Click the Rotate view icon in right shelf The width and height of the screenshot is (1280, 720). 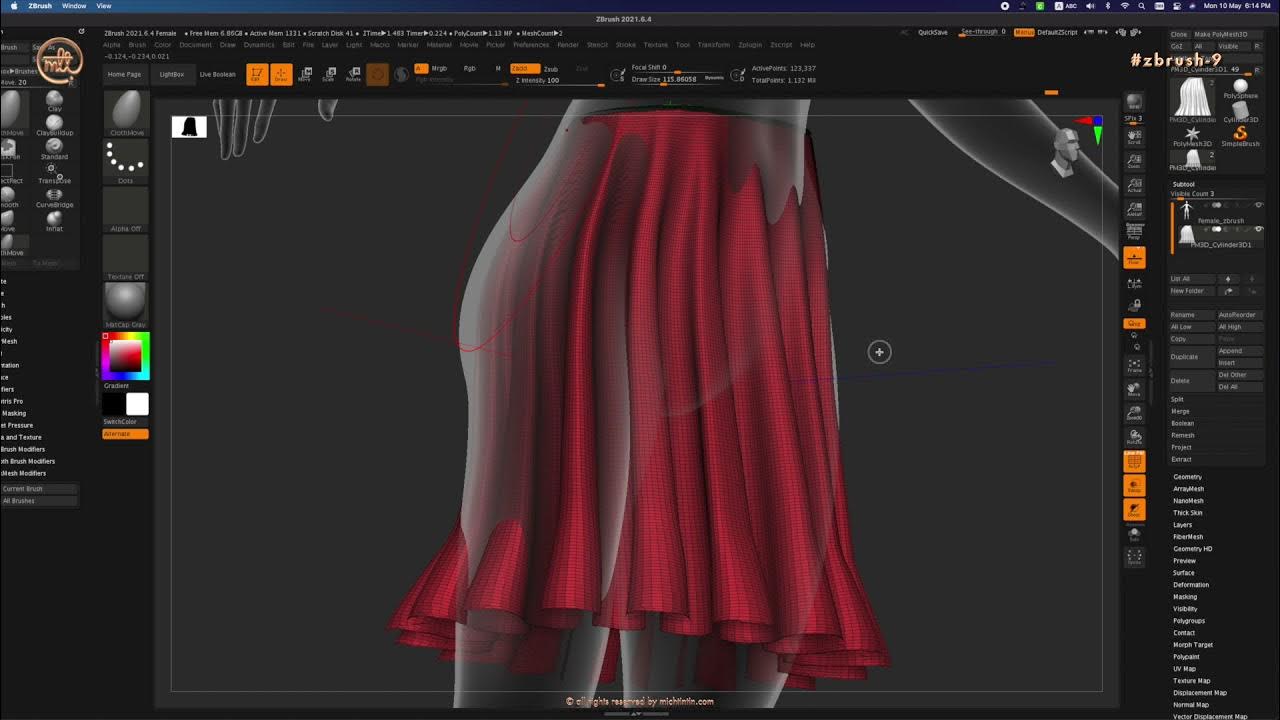click(x=1134, y=436)
